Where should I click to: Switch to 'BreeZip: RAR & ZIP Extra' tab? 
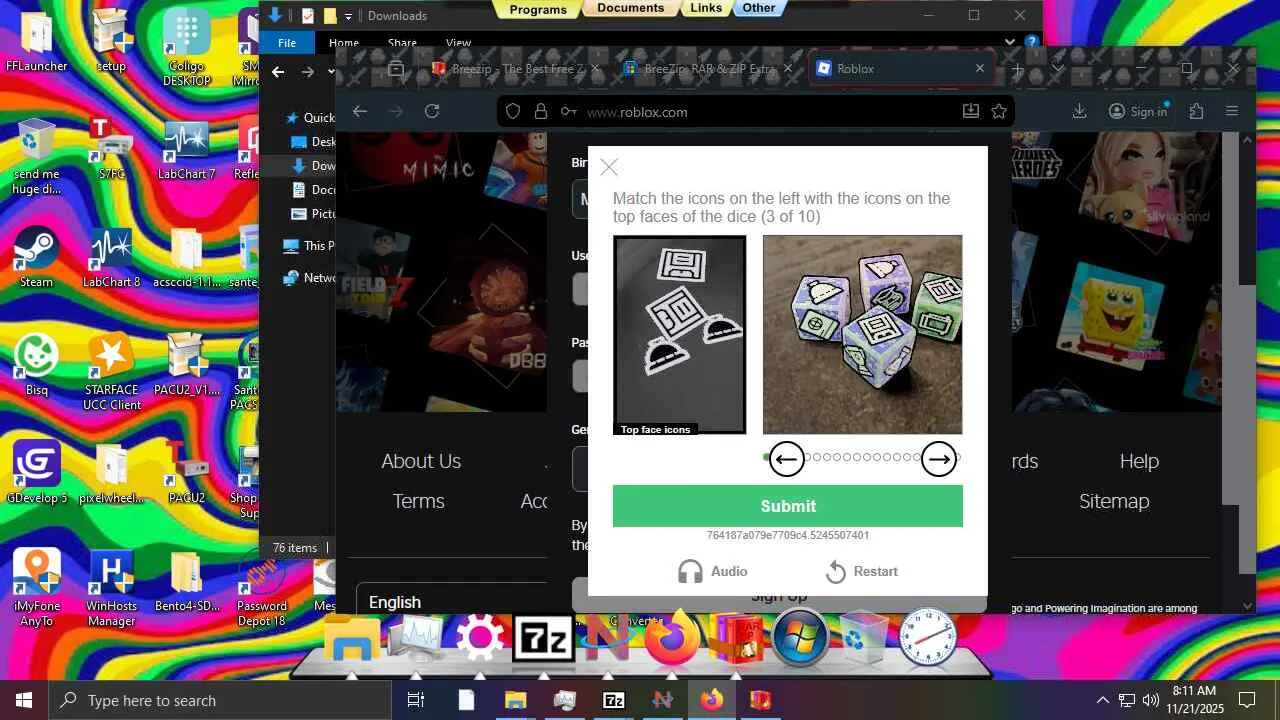point(707,68)
